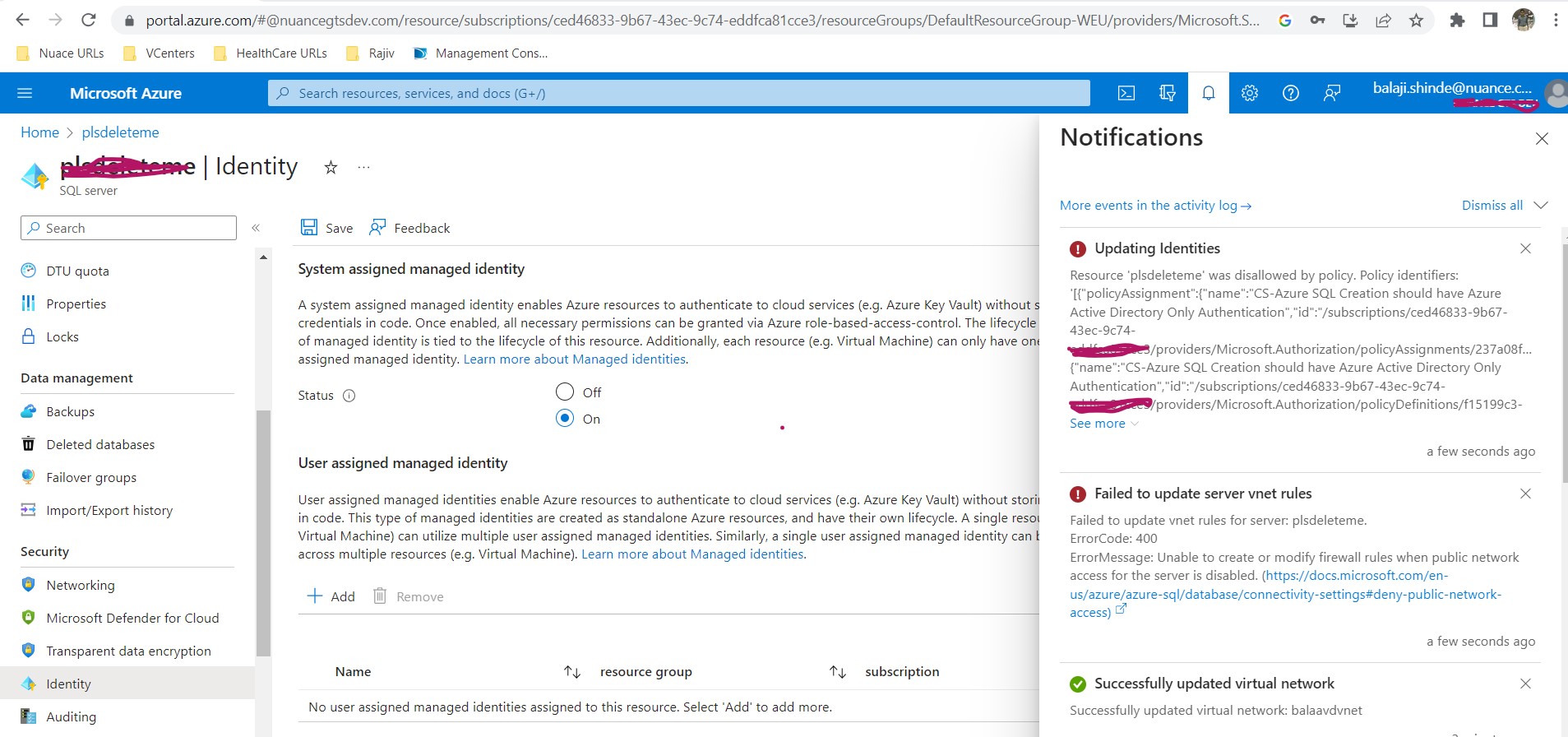
Task: Open the Rajiv bookmark folder
Action: pos(370,53)
